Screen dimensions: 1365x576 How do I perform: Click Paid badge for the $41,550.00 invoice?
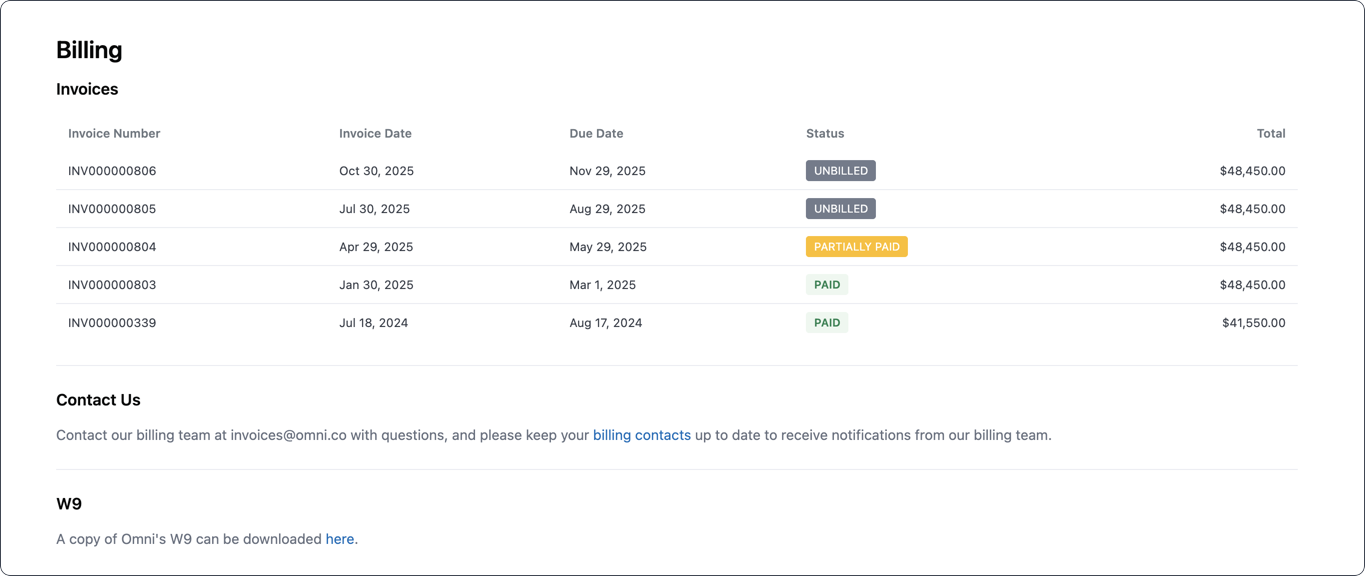tap(826, 323)
